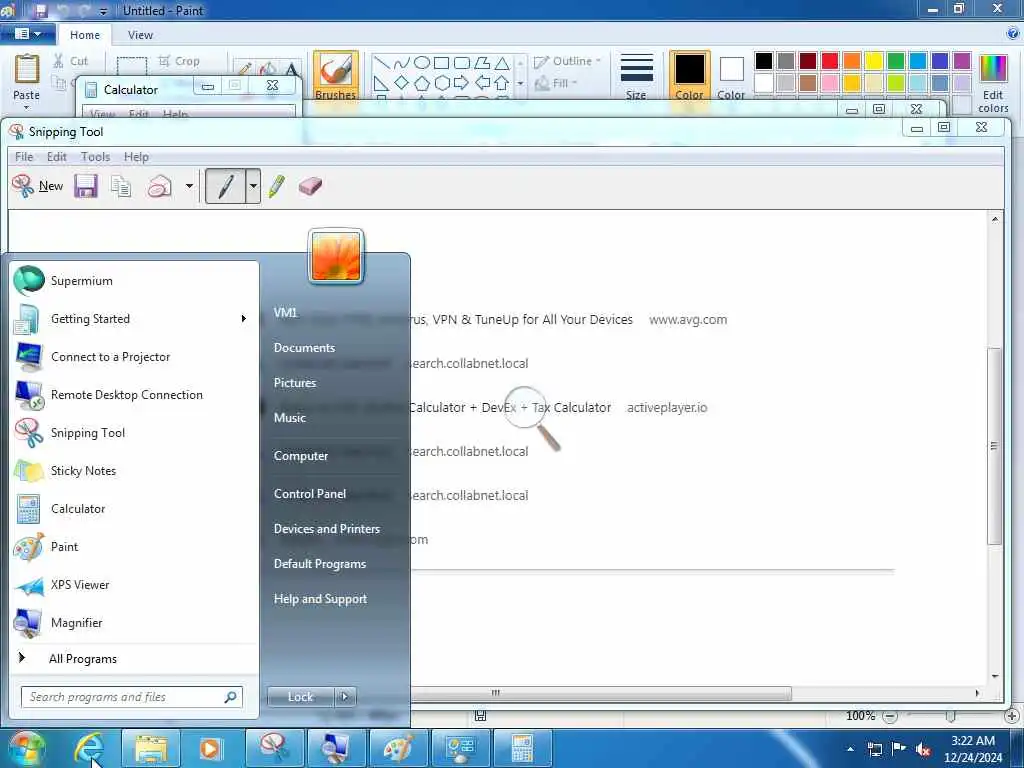Open Documents from Start menu
Image resolution: width=1024 pixels, height=768 pixels.
304,347
